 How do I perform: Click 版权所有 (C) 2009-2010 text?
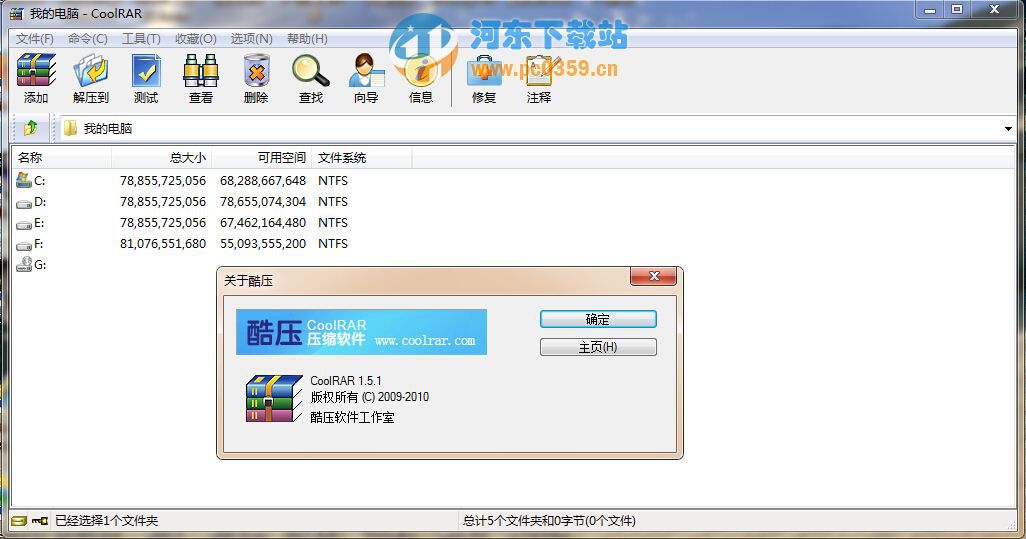point(370,397)
